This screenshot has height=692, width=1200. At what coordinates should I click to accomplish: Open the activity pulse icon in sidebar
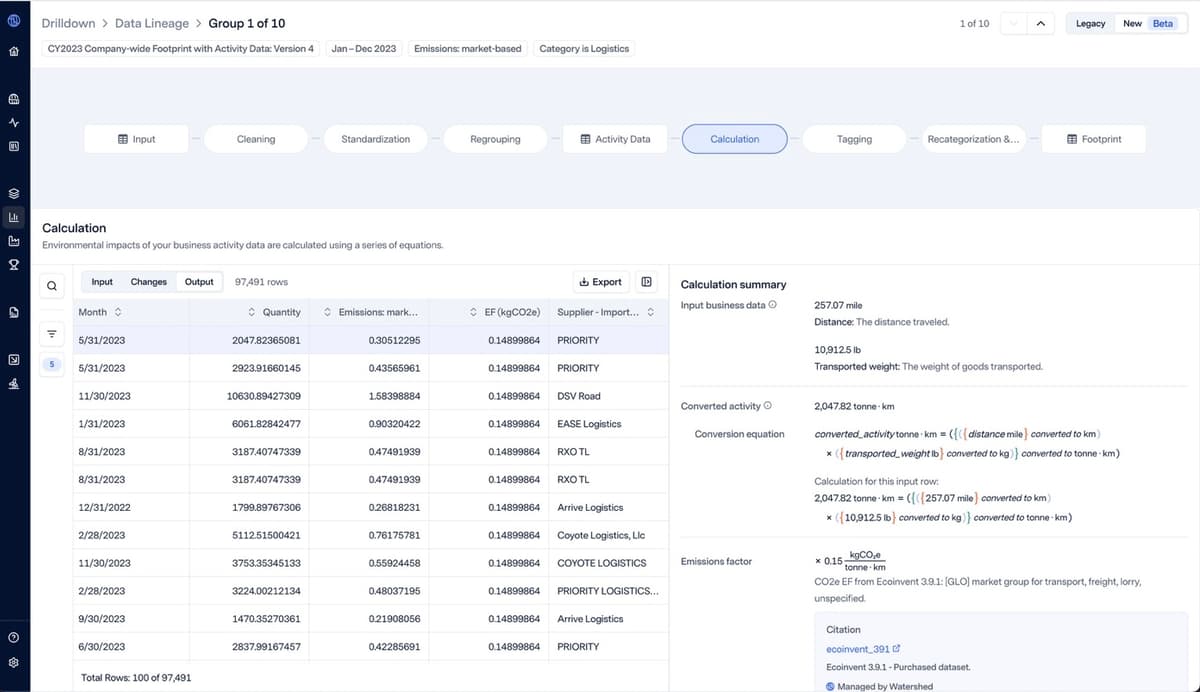[14, 122]
